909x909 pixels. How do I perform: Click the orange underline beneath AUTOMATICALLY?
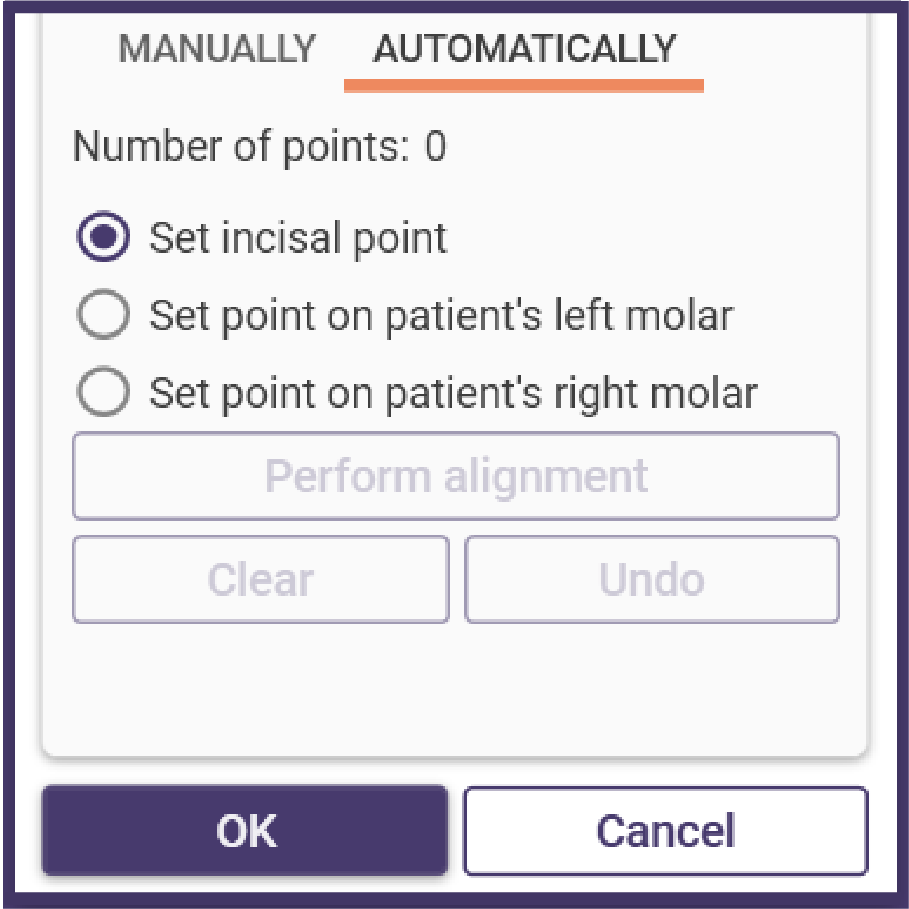pos(524,86)
